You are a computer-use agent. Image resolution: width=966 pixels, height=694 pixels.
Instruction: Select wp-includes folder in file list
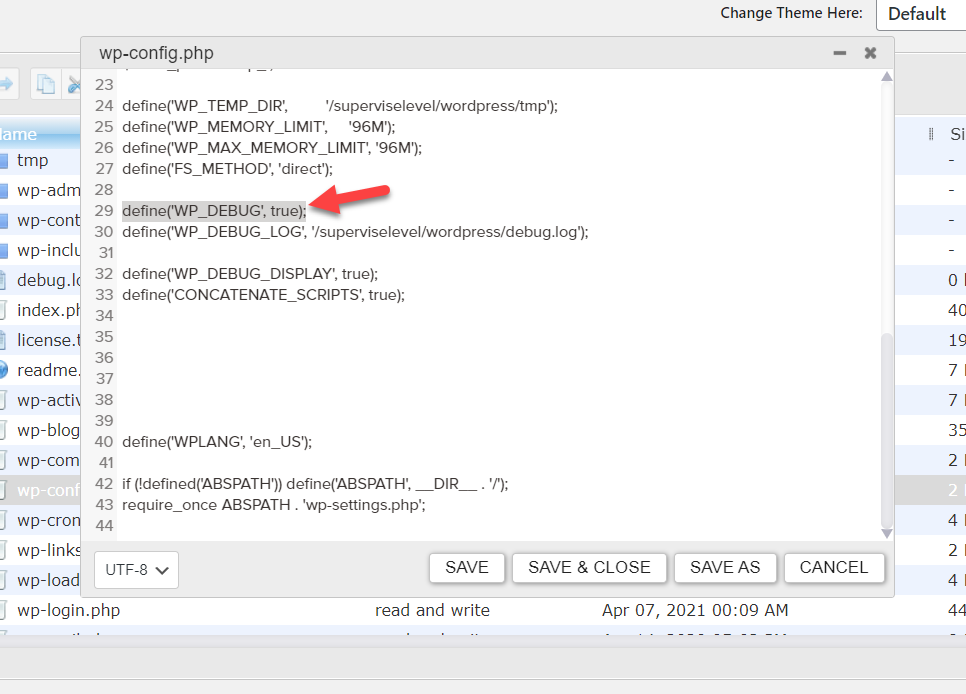(x=40, y=250)
